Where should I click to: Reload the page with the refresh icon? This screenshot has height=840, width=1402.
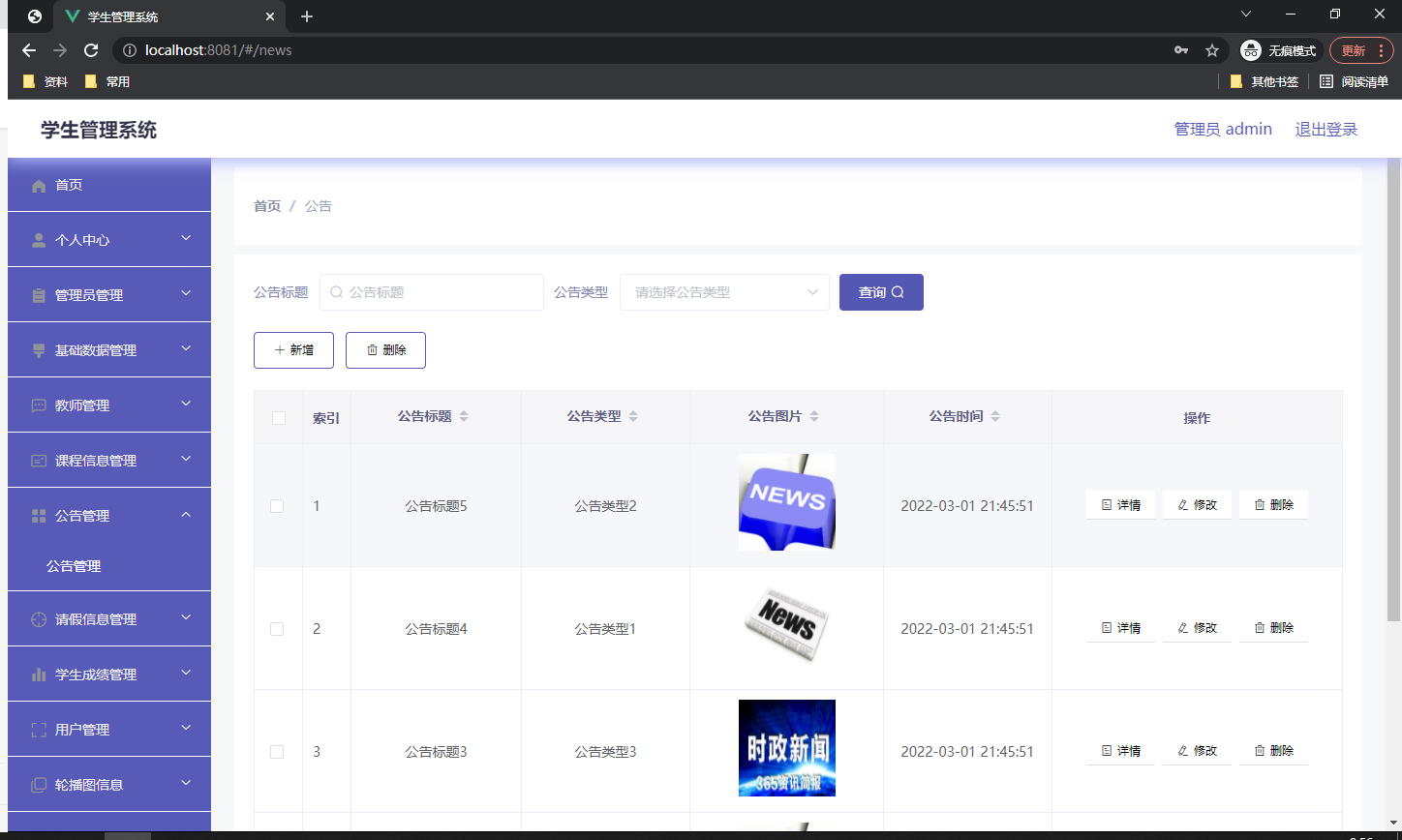click(91, 50)
